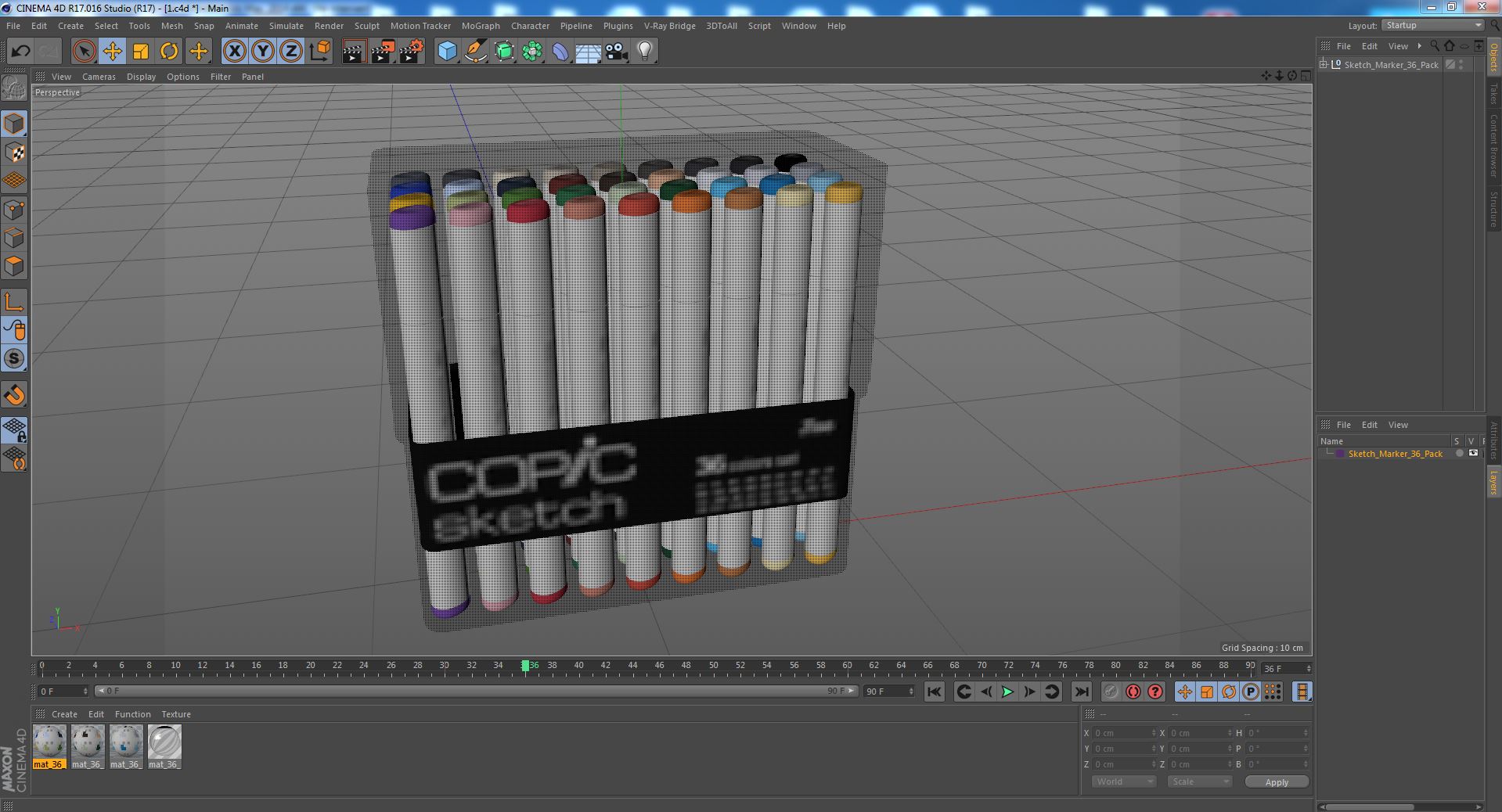Screen dimensions: 1502x812
Task: Click current frame 36 F field
Action: [1286, 669]
